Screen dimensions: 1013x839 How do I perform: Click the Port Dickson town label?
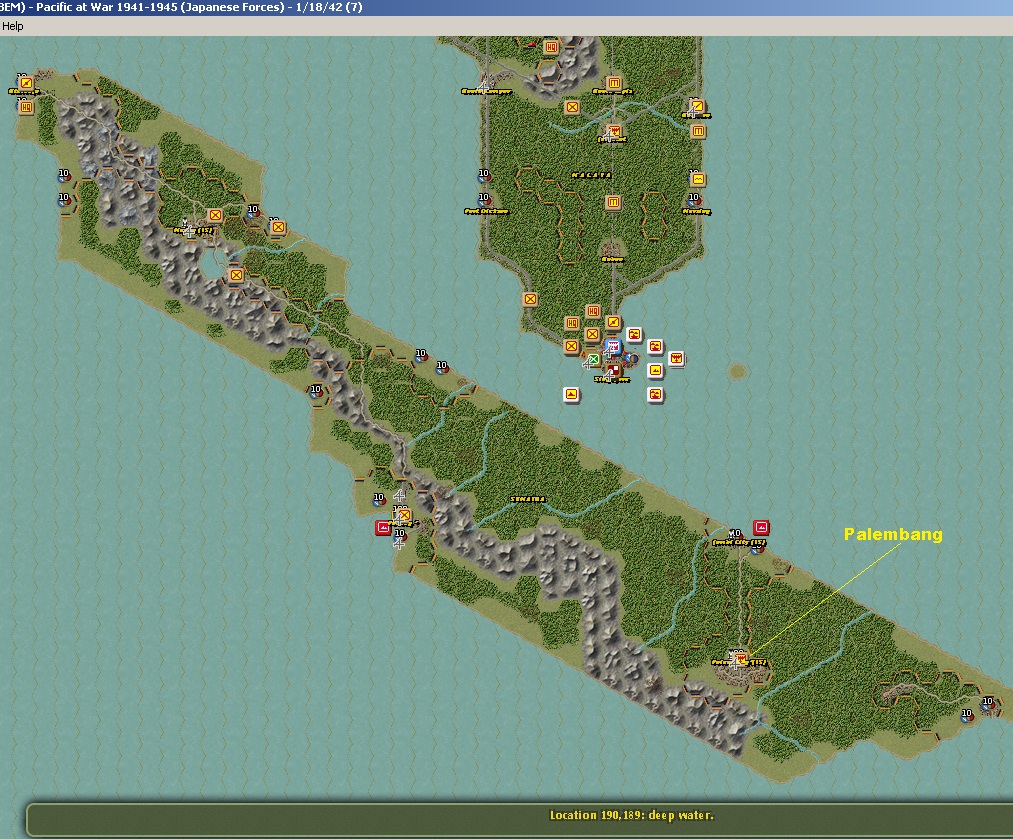[x=486, y=211]
